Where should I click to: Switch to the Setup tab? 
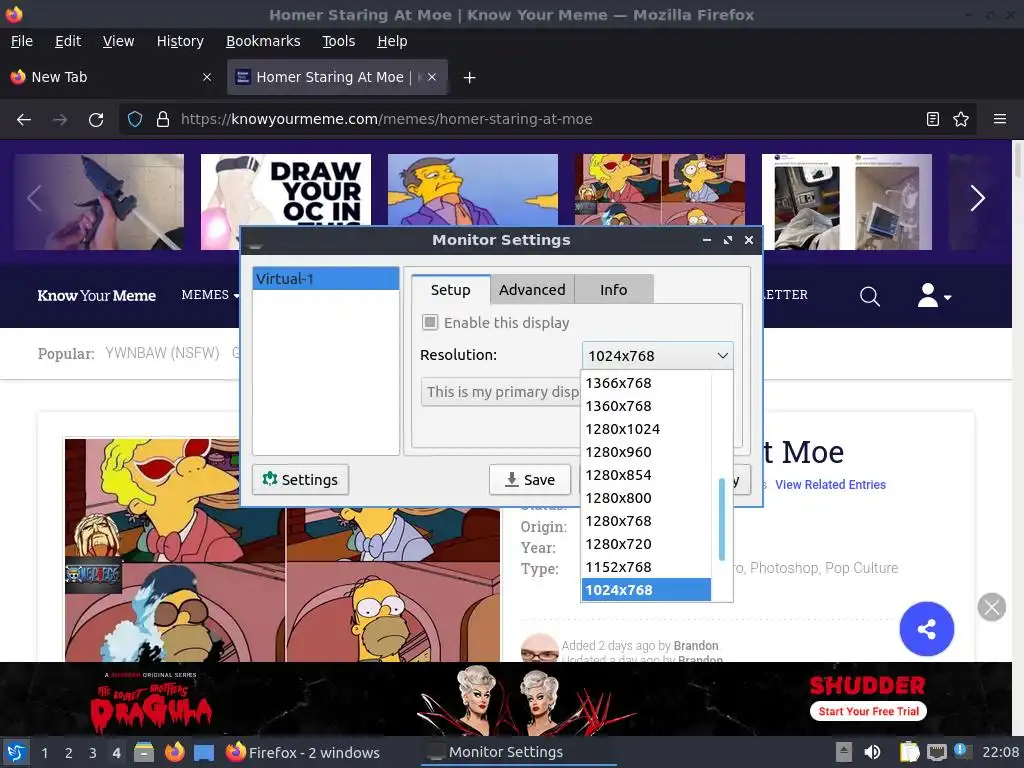tap(451, 290)
